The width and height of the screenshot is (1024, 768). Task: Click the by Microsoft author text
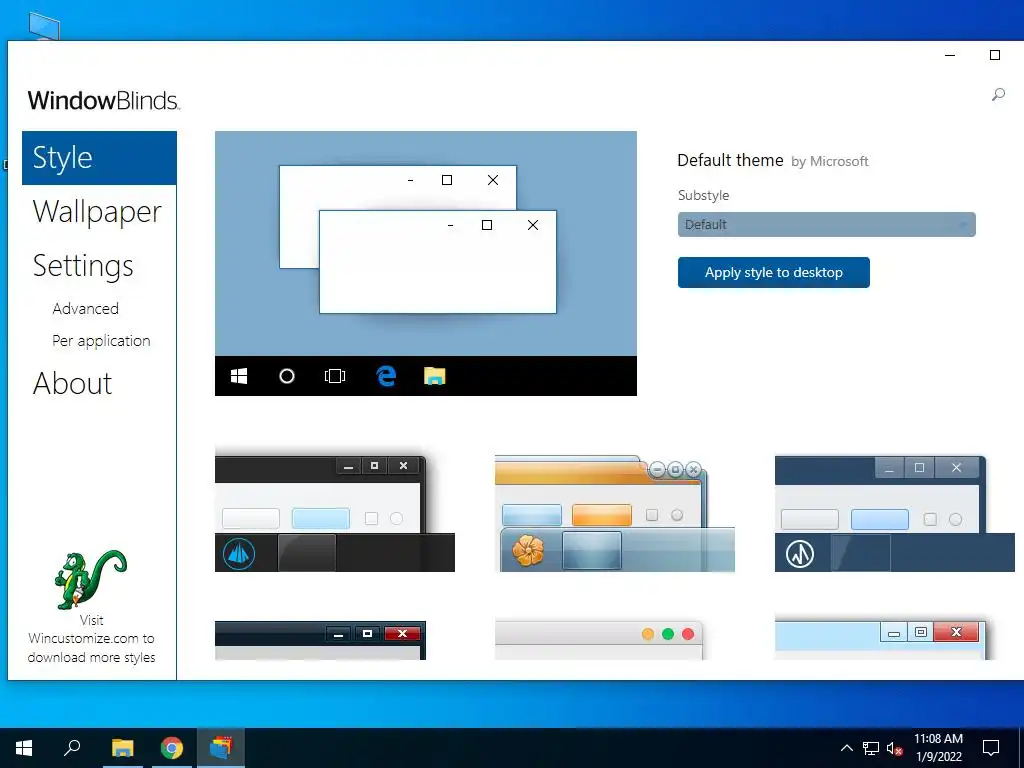[829, 162]
